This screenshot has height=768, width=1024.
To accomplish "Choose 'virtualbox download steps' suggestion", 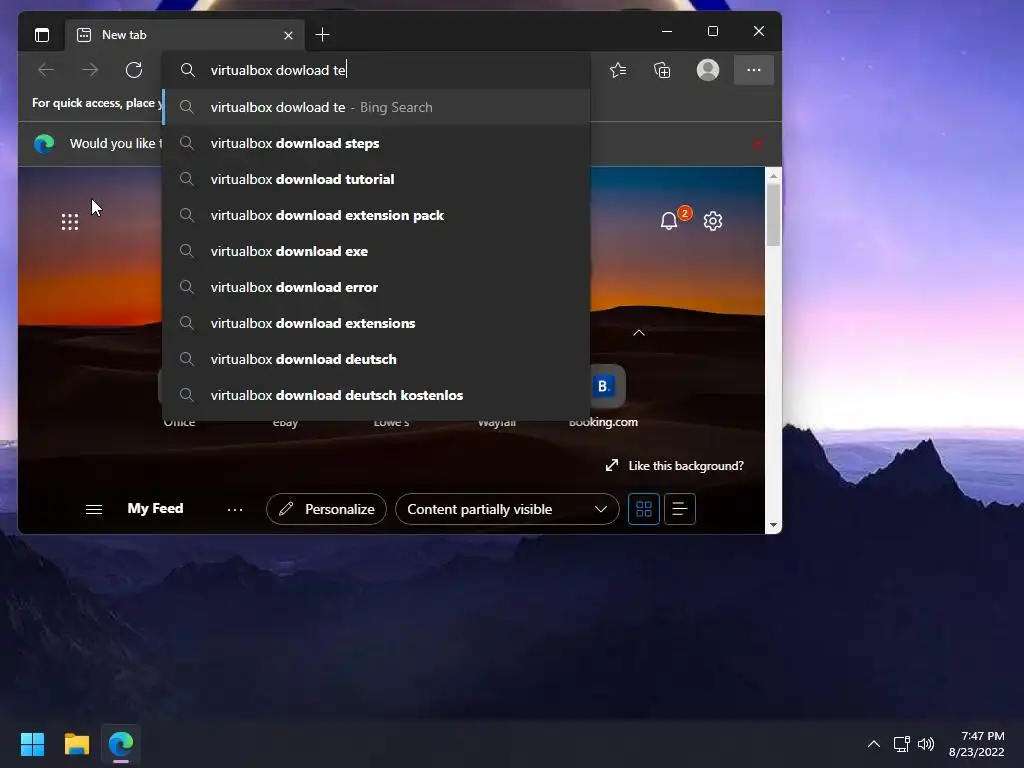I will pyautogui.click(x=376, y=143).
